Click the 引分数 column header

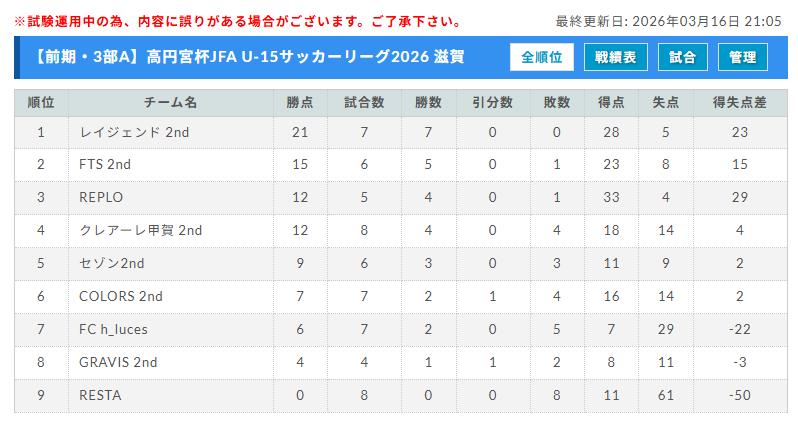click(492, 103)
